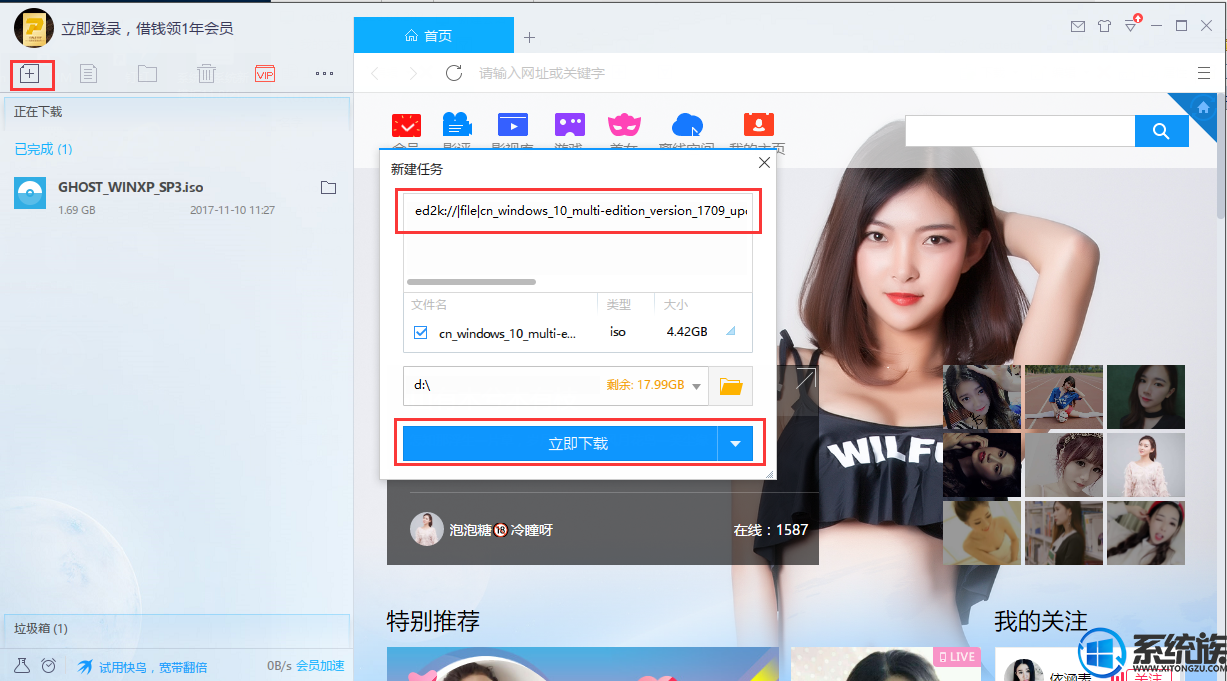Open the blue movie camera icon
Image resolution: width=1227 pixels, height=681 pixels.
click(458, 125)
